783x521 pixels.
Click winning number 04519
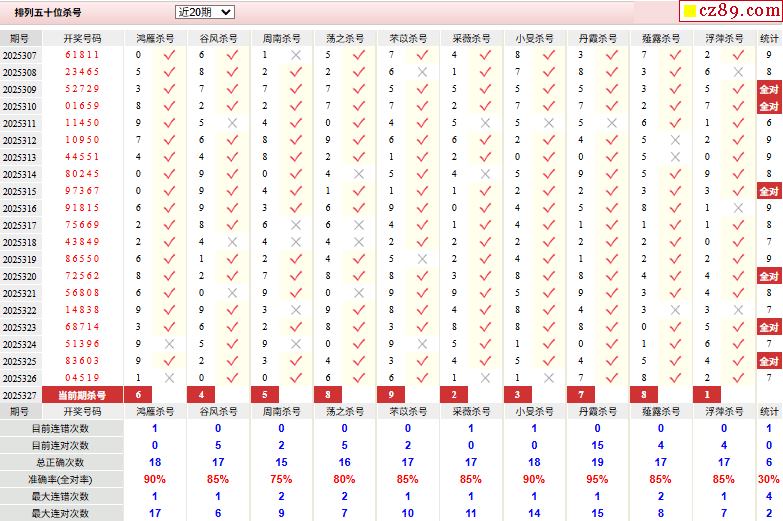(82, 378)
